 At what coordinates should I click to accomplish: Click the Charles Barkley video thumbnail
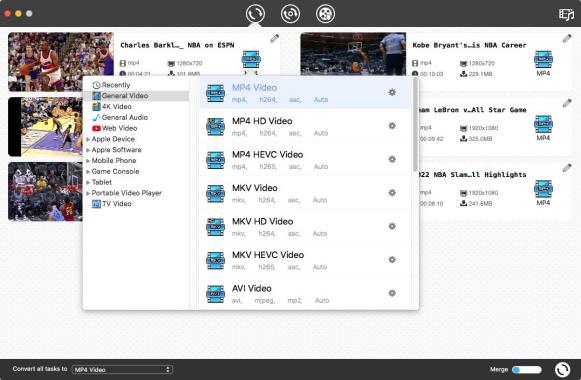pyautogui.click(x=61, y=61)
